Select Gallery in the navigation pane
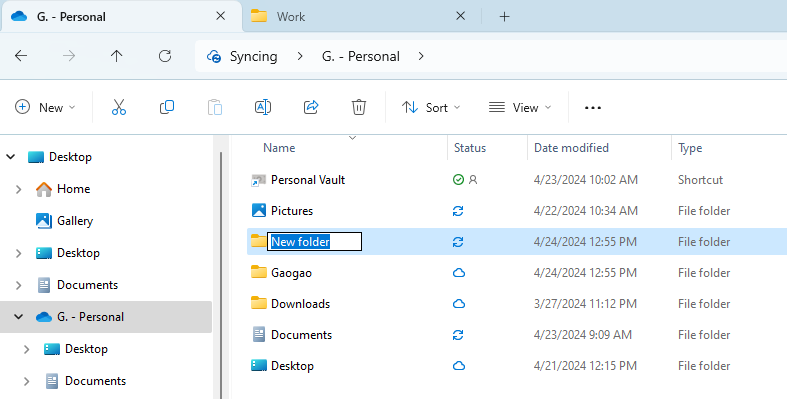This screenshot has width=787, height=399. click(75, 221)
